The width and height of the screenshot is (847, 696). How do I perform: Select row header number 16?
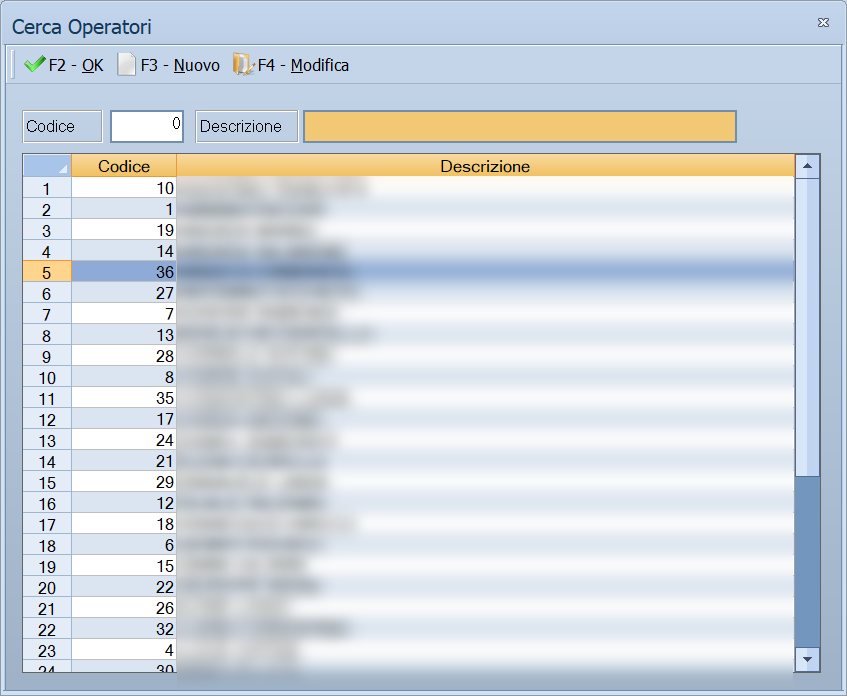point(47,503)
